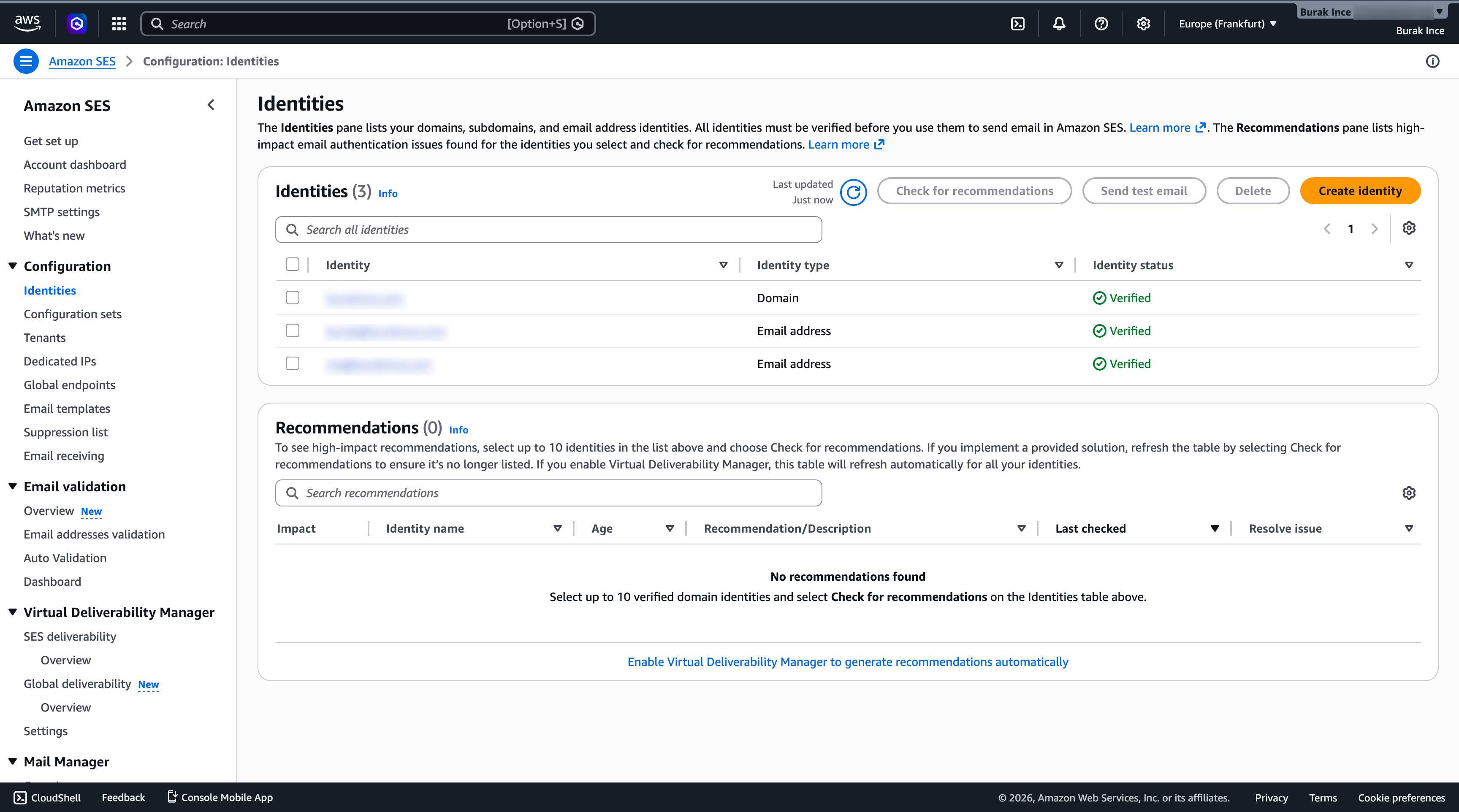The image size is (1459, 812).
Task: Sort by the Identity status column arrow
Action: pyautogui.click(x=1409, y=265)
